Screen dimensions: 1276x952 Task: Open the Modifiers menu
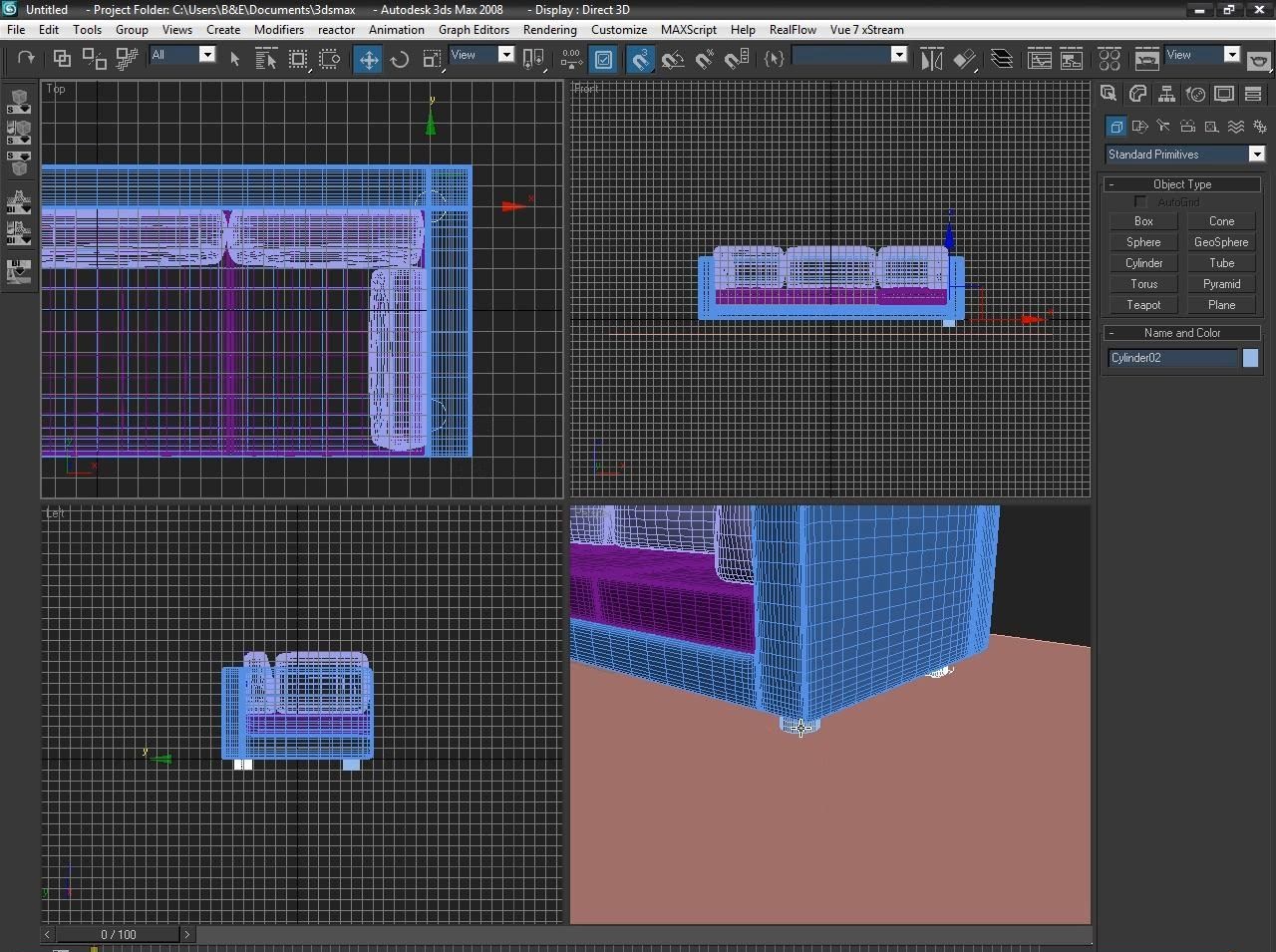278,30
